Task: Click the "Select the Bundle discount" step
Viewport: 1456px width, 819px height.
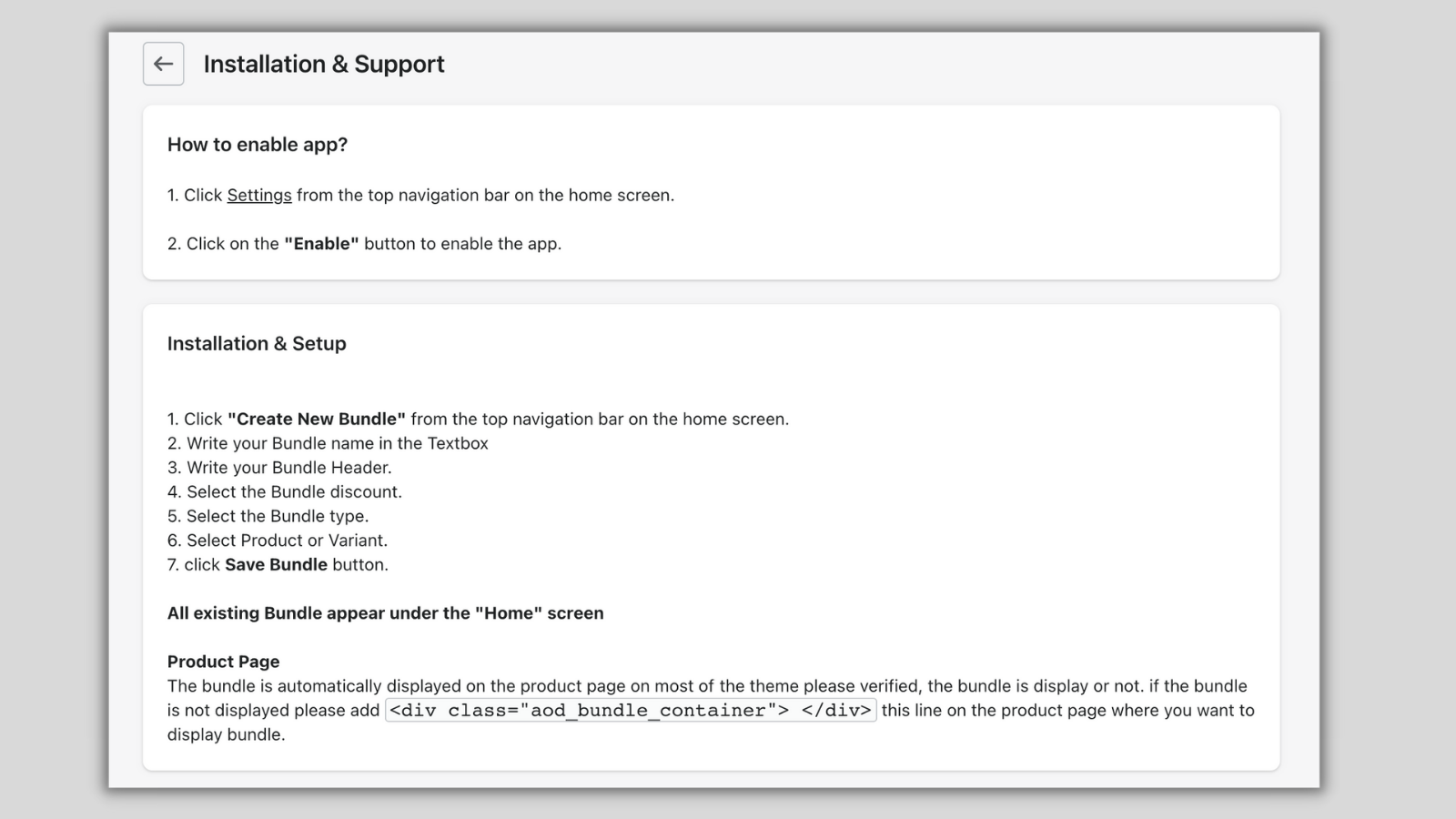Action: point(294,492)
